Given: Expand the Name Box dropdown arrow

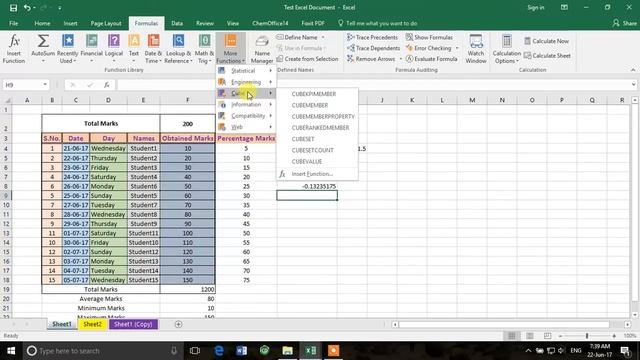Looking at the screenshot, I should [45, 85].
